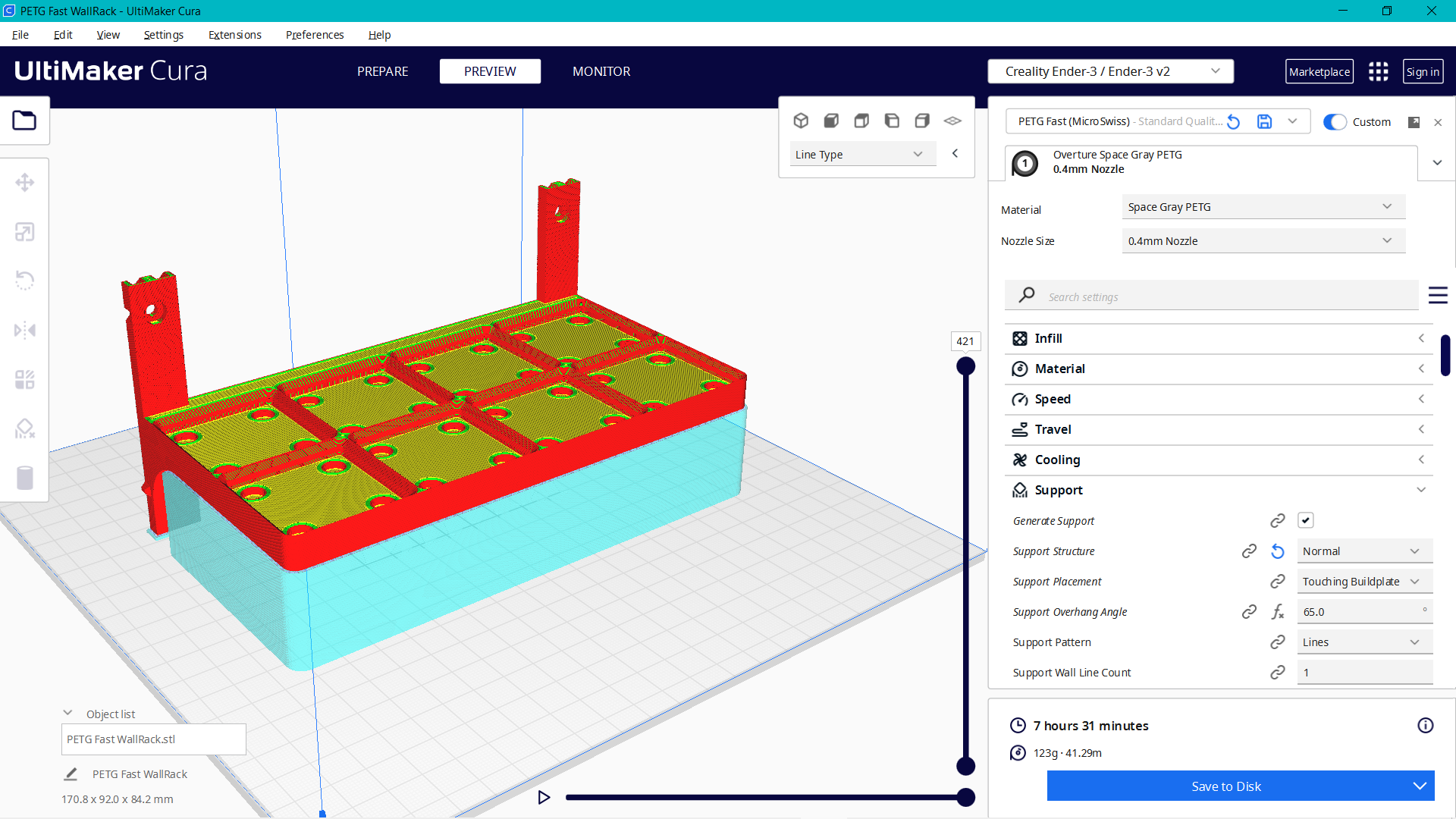This screenshot has height=819, width=1456.
Task: Open the file import folder icon
Action: [25, 120]
